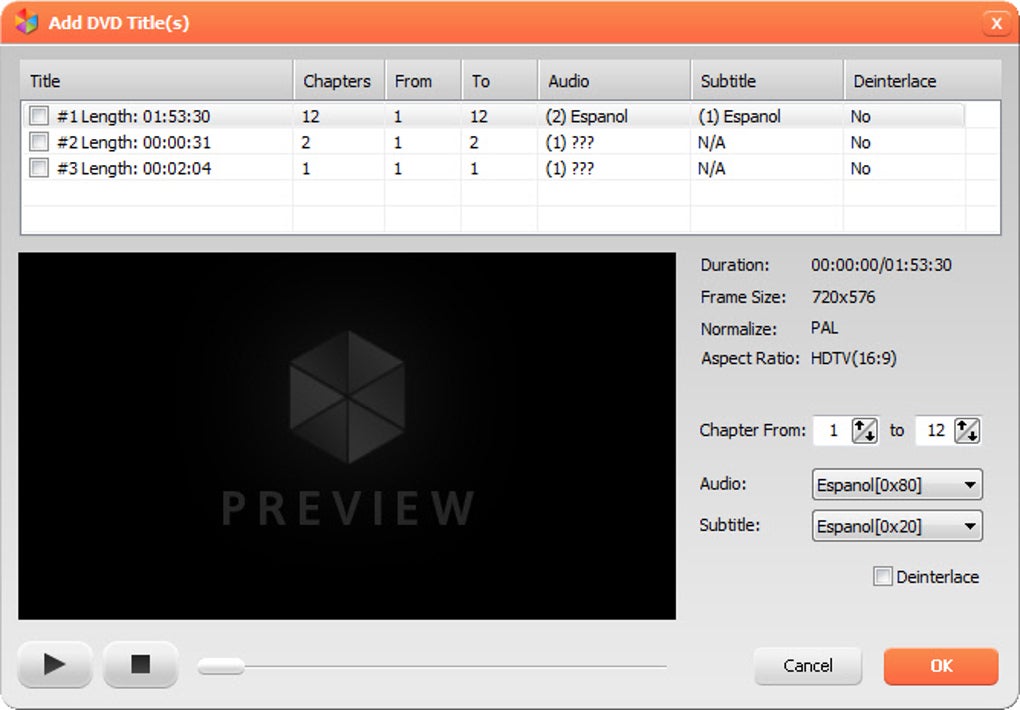
Task: Click in the Chapter From value field
Action: coord(833,431)
